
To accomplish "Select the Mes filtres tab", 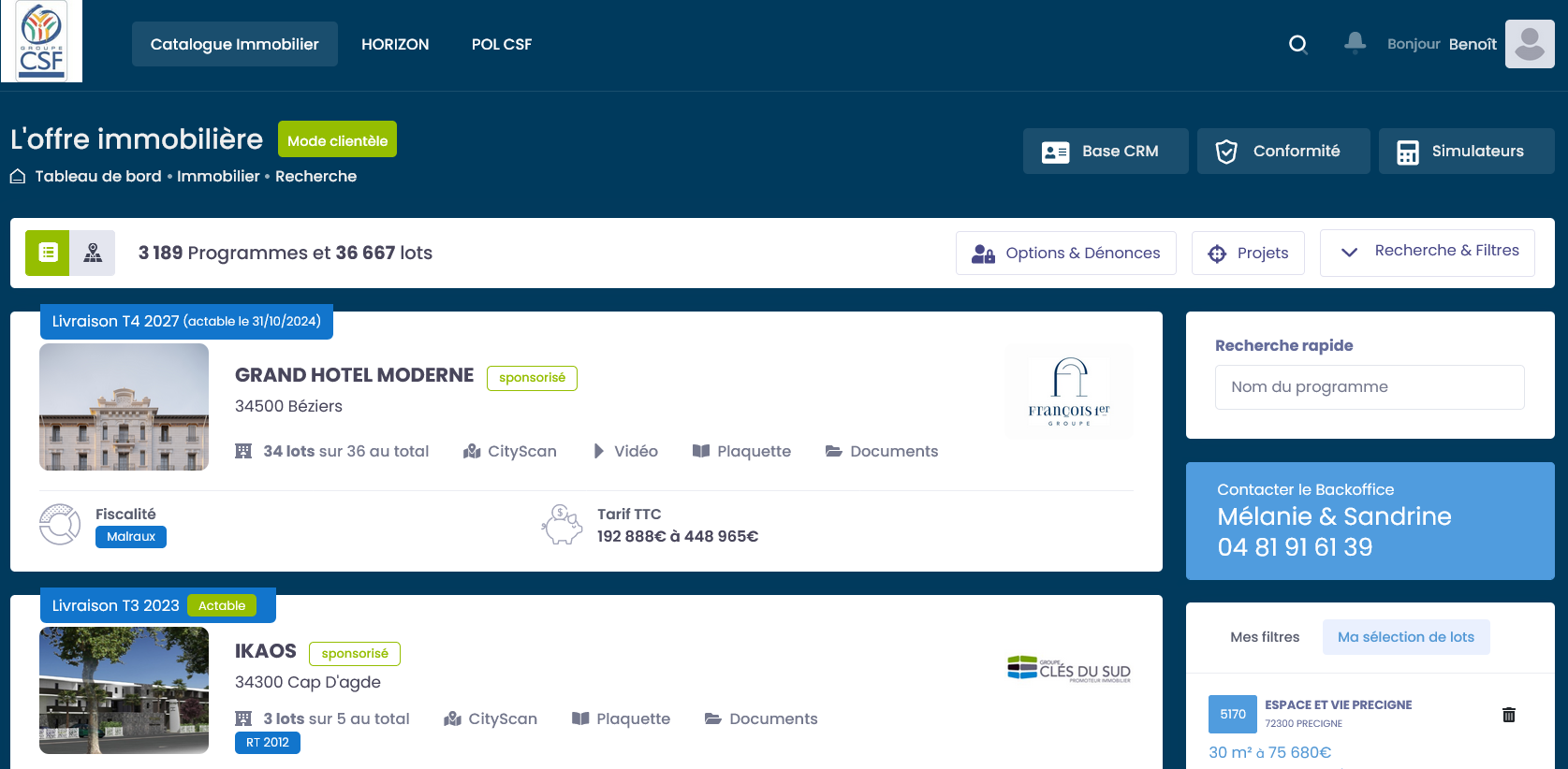I will (1265, 637).
